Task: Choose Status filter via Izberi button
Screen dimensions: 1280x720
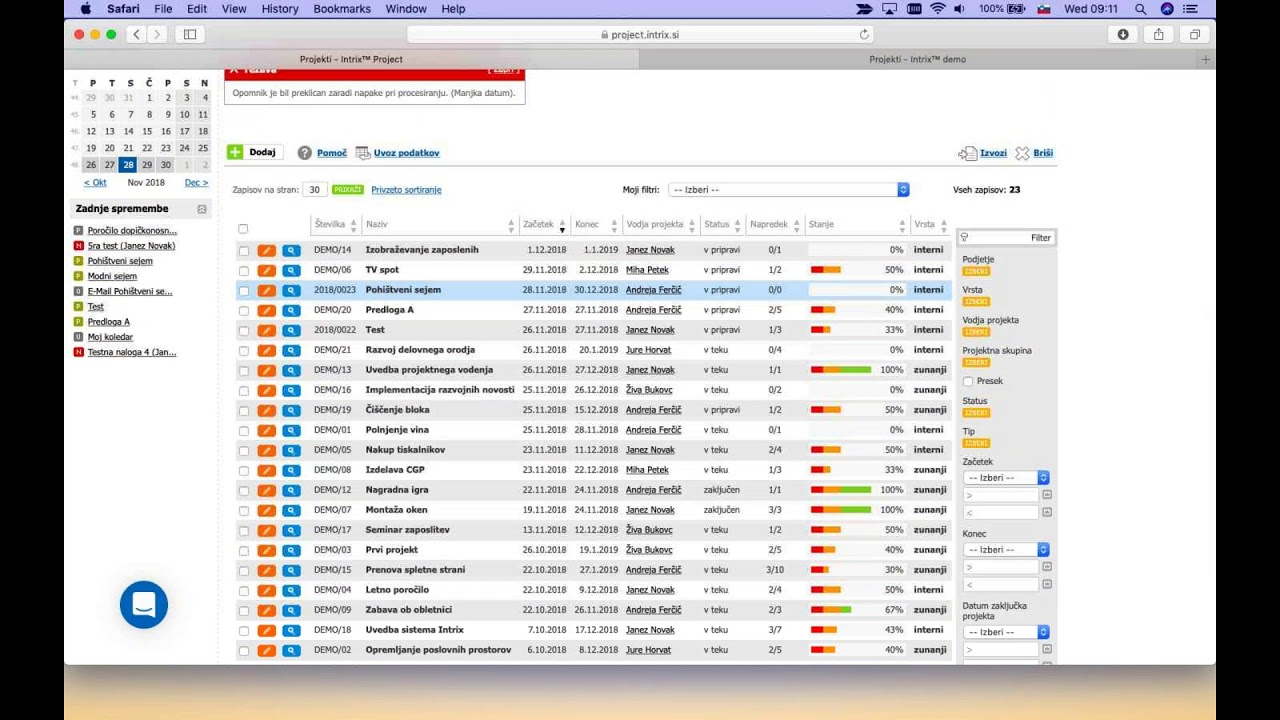Action: [976, 412]
